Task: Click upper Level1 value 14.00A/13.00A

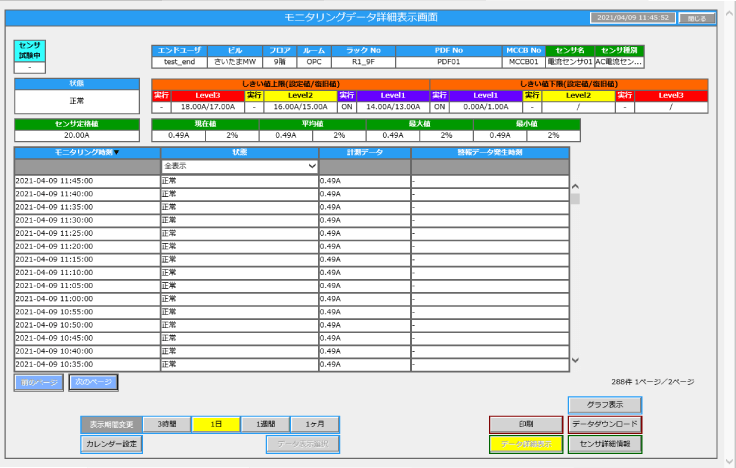Action: point(393,107)
